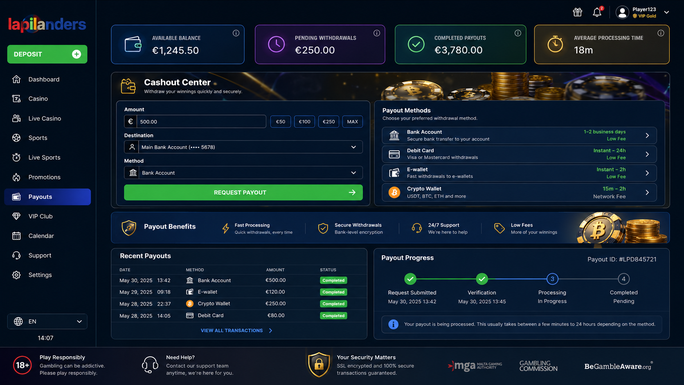Expand Debit Card payout method chevron

(647, 154)
